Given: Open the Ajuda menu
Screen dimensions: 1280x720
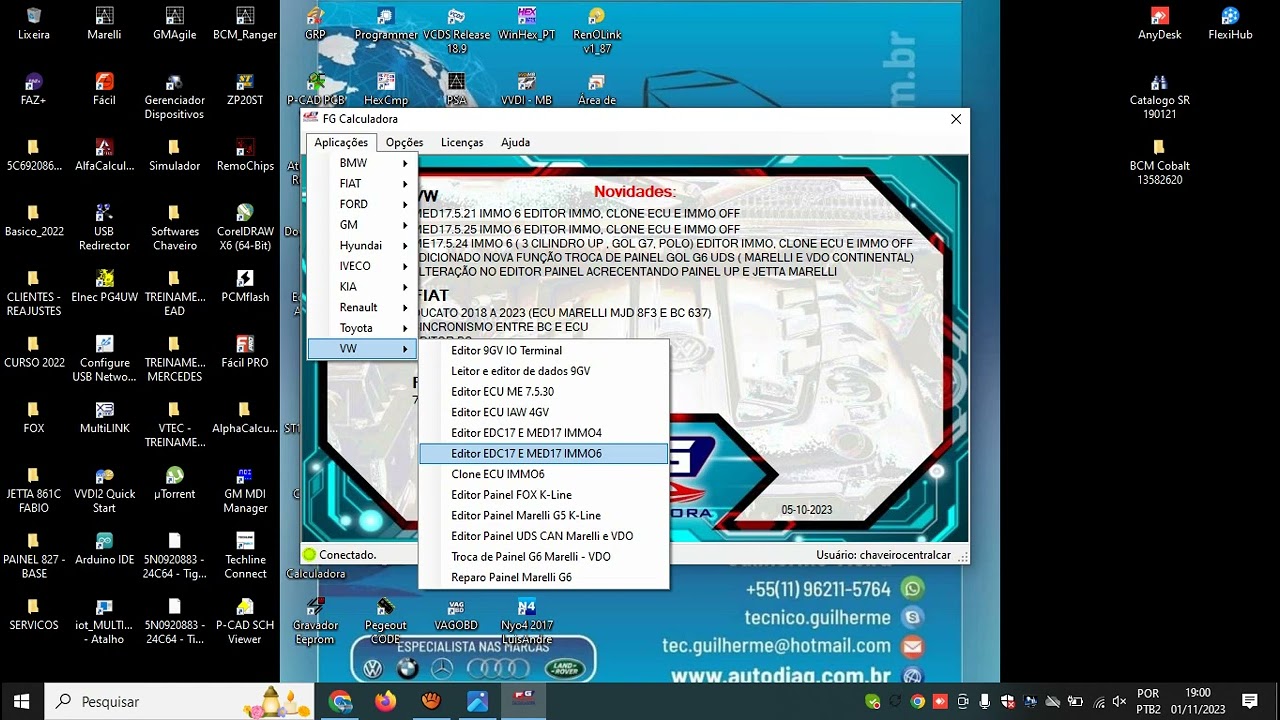Looking at the screenshot, I should pyautogui.click(x=515, y=143).
